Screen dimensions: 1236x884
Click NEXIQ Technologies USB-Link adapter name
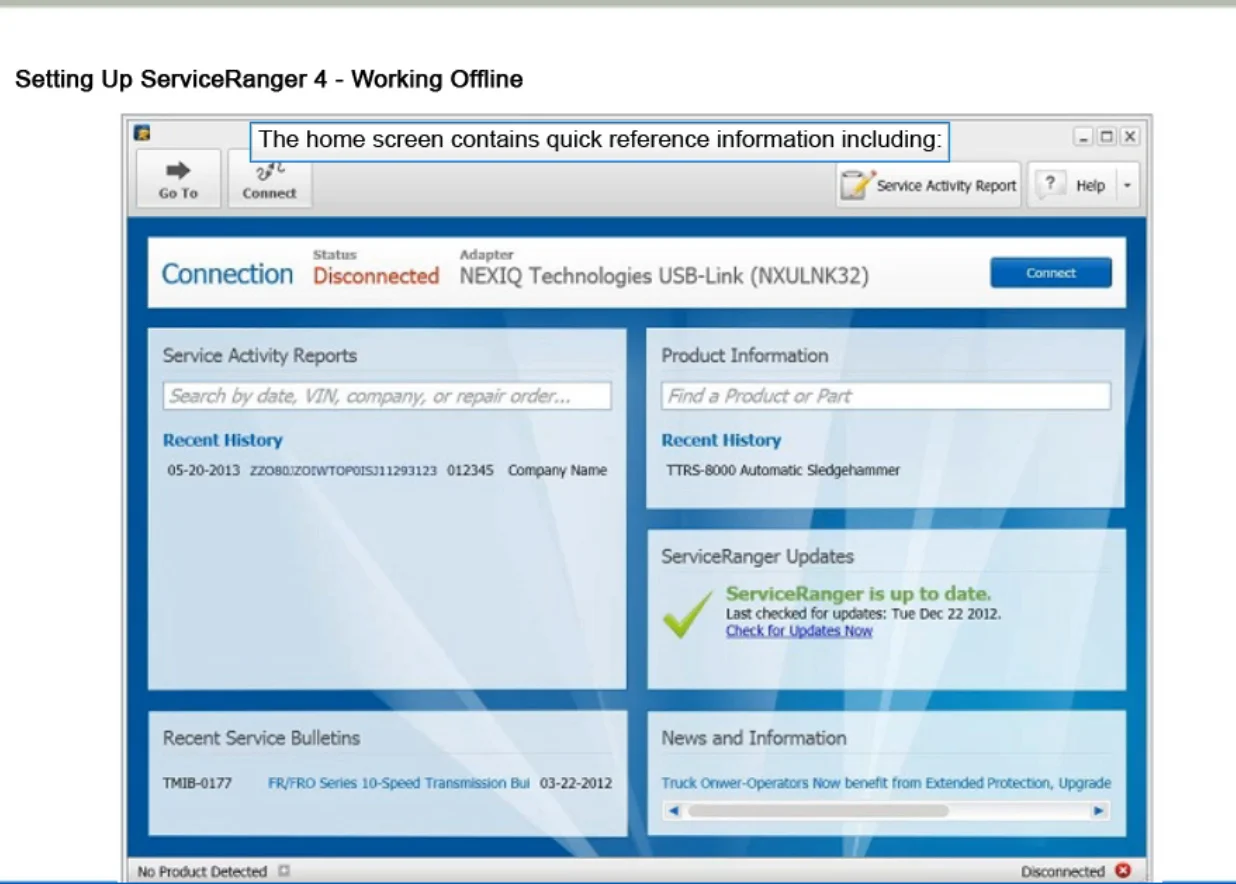[x=664, y=276]
